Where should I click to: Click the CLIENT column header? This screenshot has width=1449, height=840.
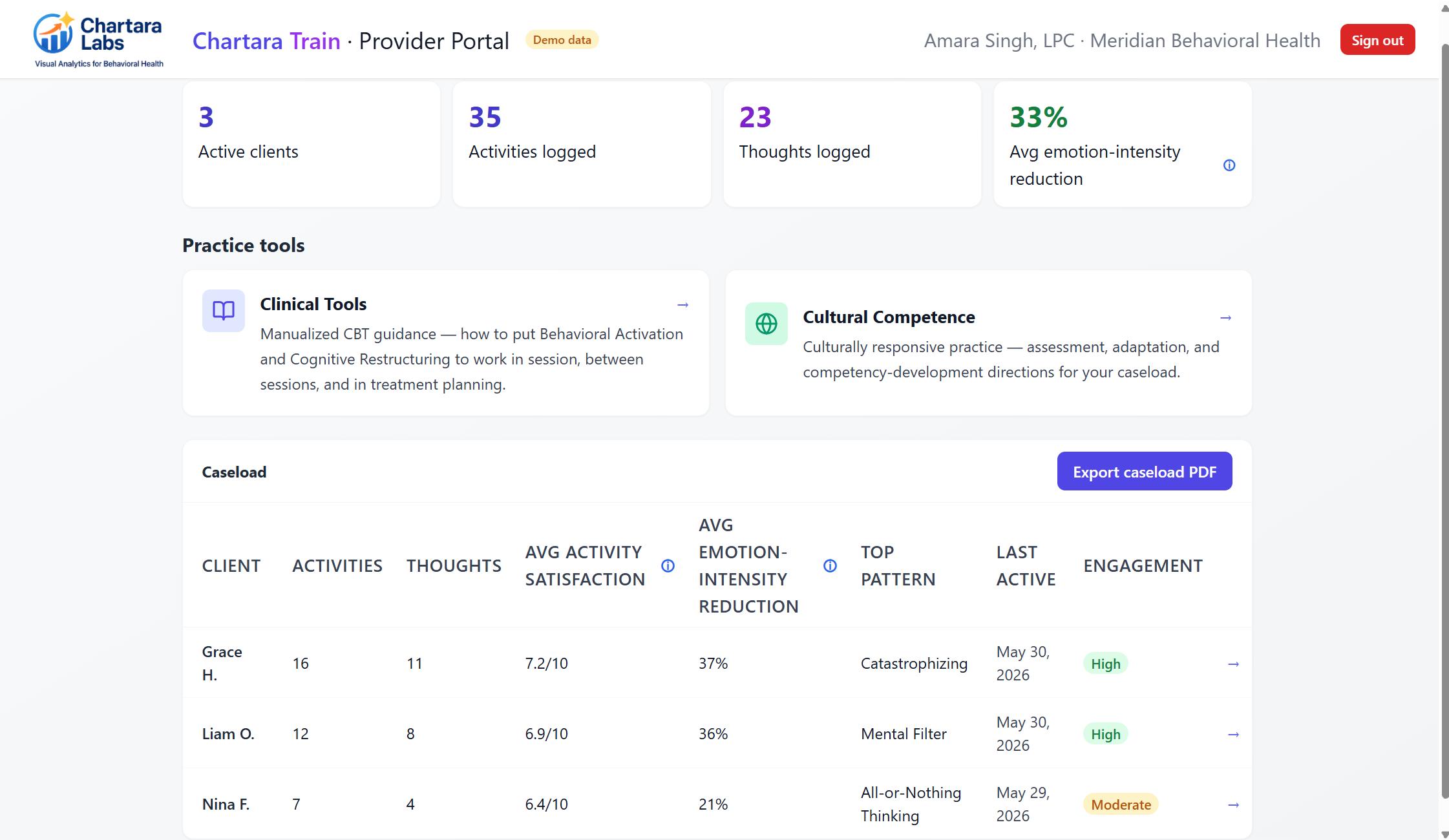(x=231, y=566)
